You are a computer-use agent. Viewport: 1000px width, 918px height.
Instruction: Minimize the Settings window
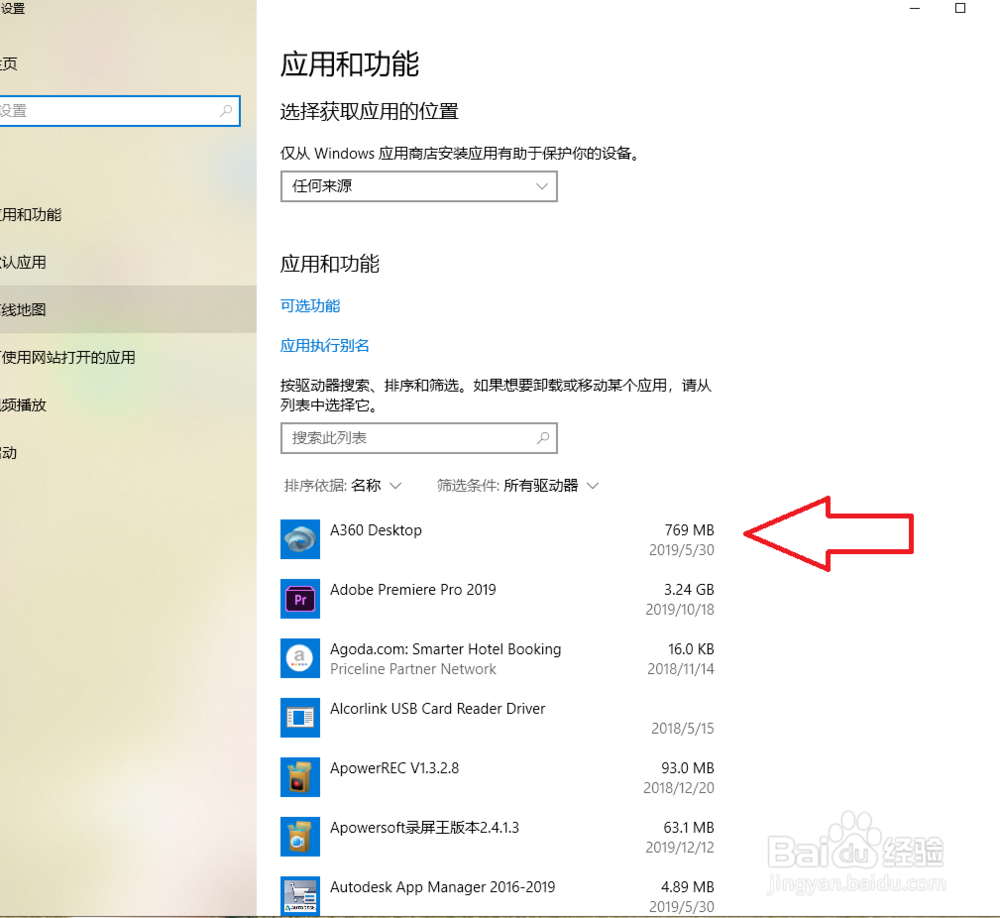point(915,8)
